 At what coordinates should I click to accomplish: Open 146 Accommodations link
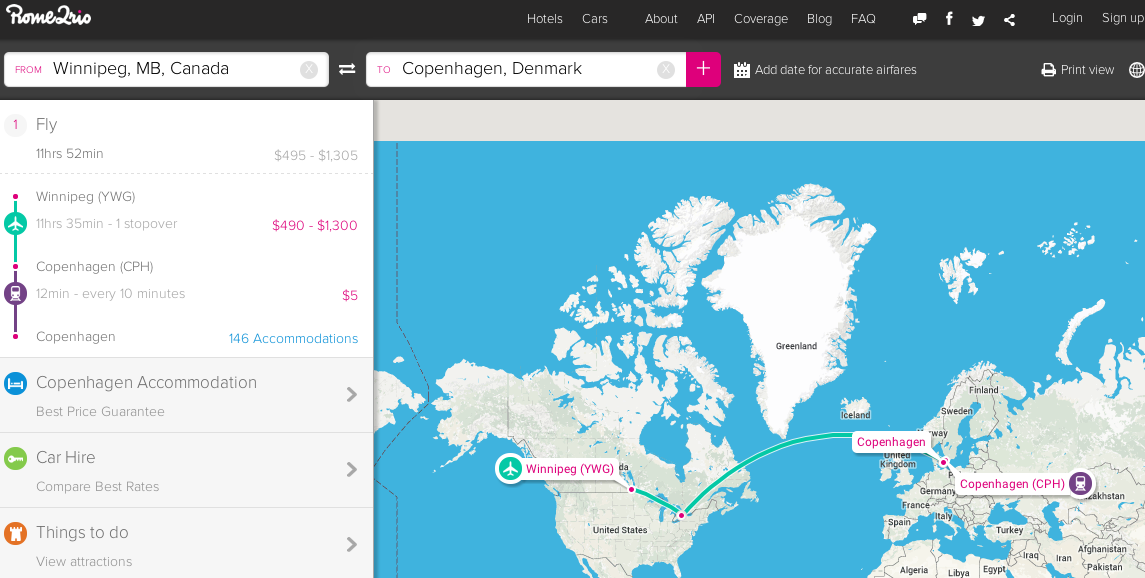(294, 339)
